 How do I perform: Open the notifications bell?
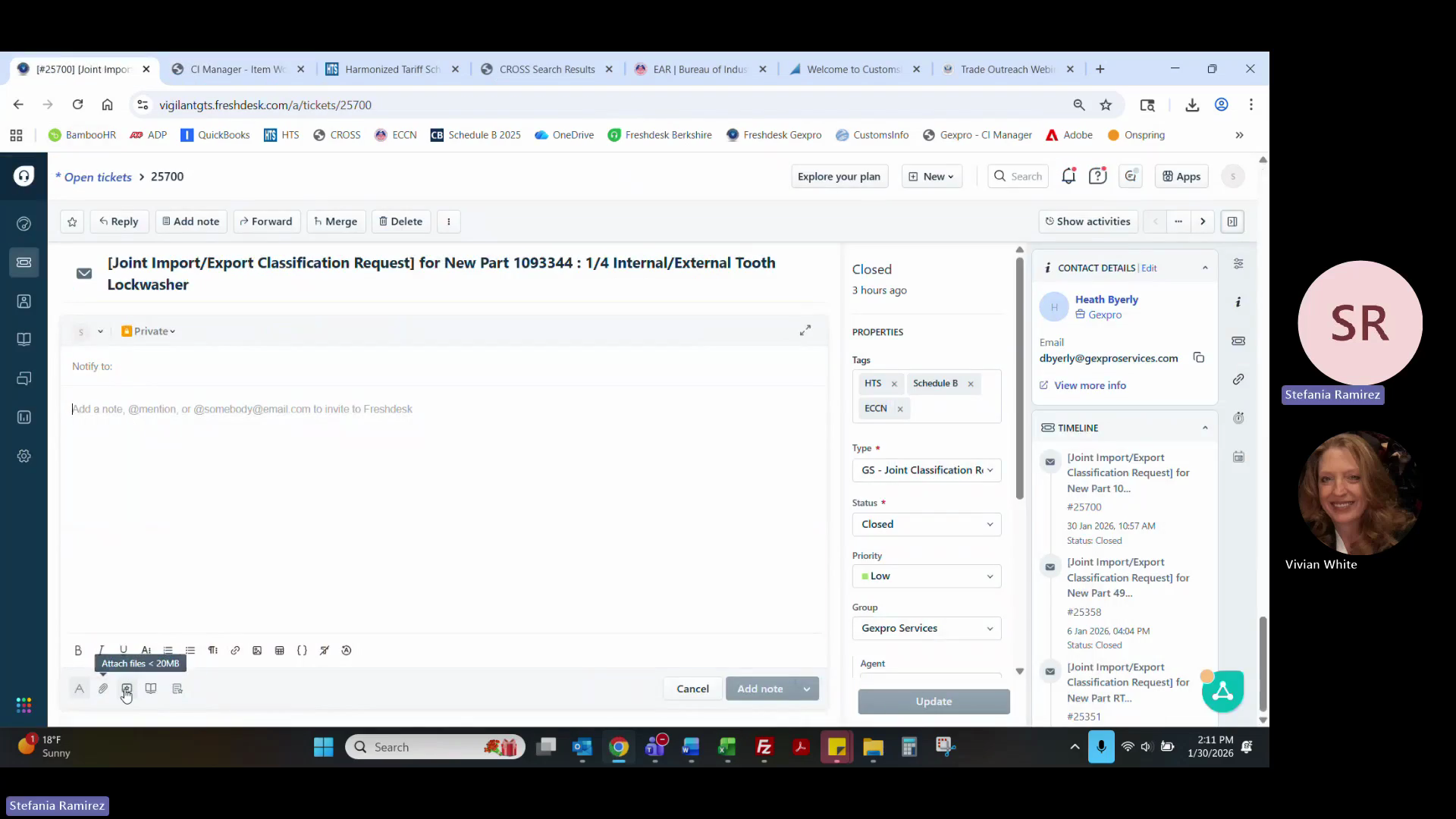(x=1068, y=177)
